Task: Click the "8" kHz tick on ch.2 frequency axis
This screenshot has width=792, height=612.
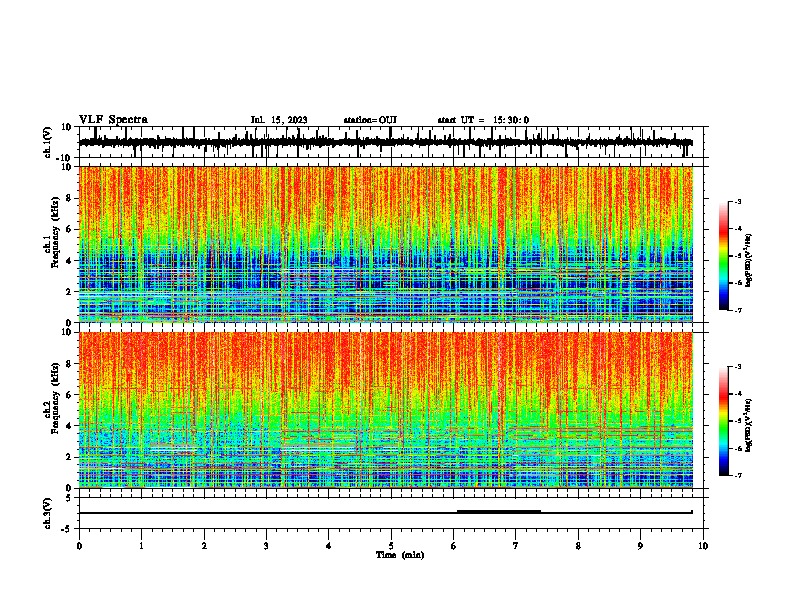Action: pos(69,364)
